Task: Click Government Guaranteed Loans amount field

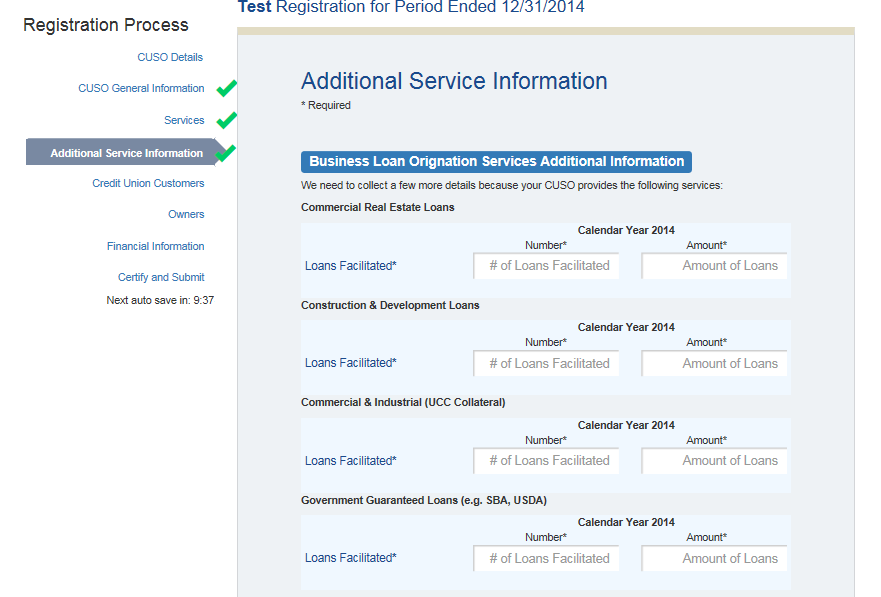Action: [x=714, y=559]
